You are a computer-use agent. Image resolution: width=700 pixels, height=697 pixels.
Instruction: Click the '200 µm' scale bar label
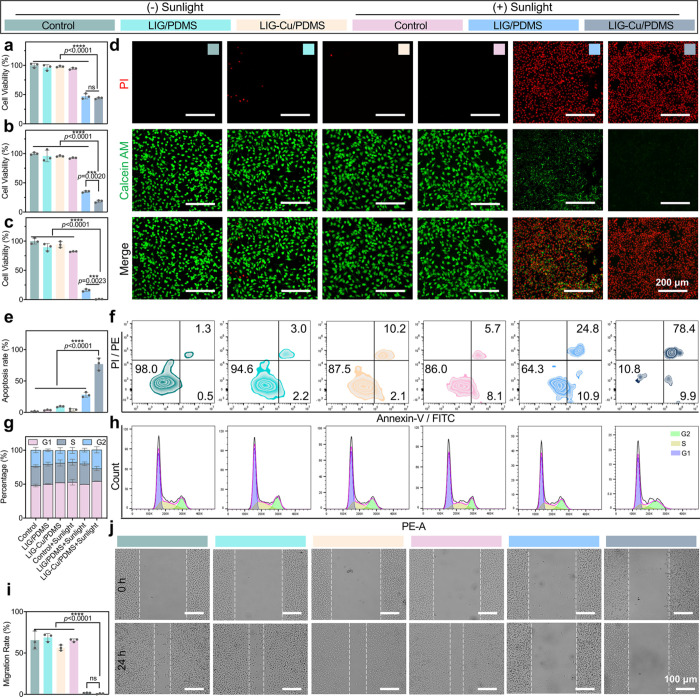click(x=672, y=283)
